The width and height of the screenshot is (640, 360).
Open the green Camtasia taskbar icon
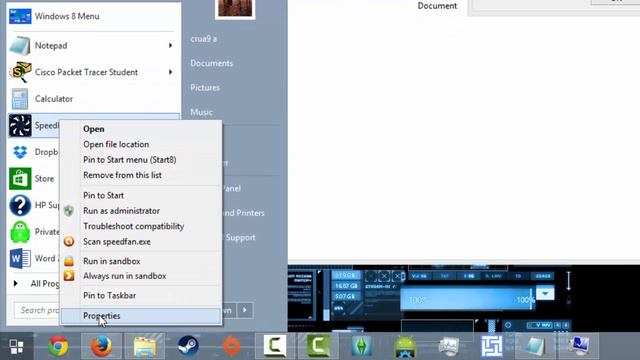click(318, 346)
